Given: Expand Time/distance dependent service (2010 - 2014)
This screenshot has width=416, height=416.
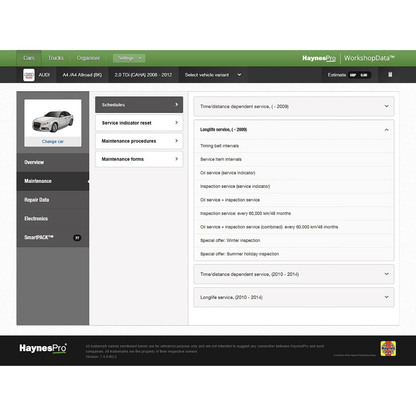Looking at the screenshot, I should click(294, 274).
